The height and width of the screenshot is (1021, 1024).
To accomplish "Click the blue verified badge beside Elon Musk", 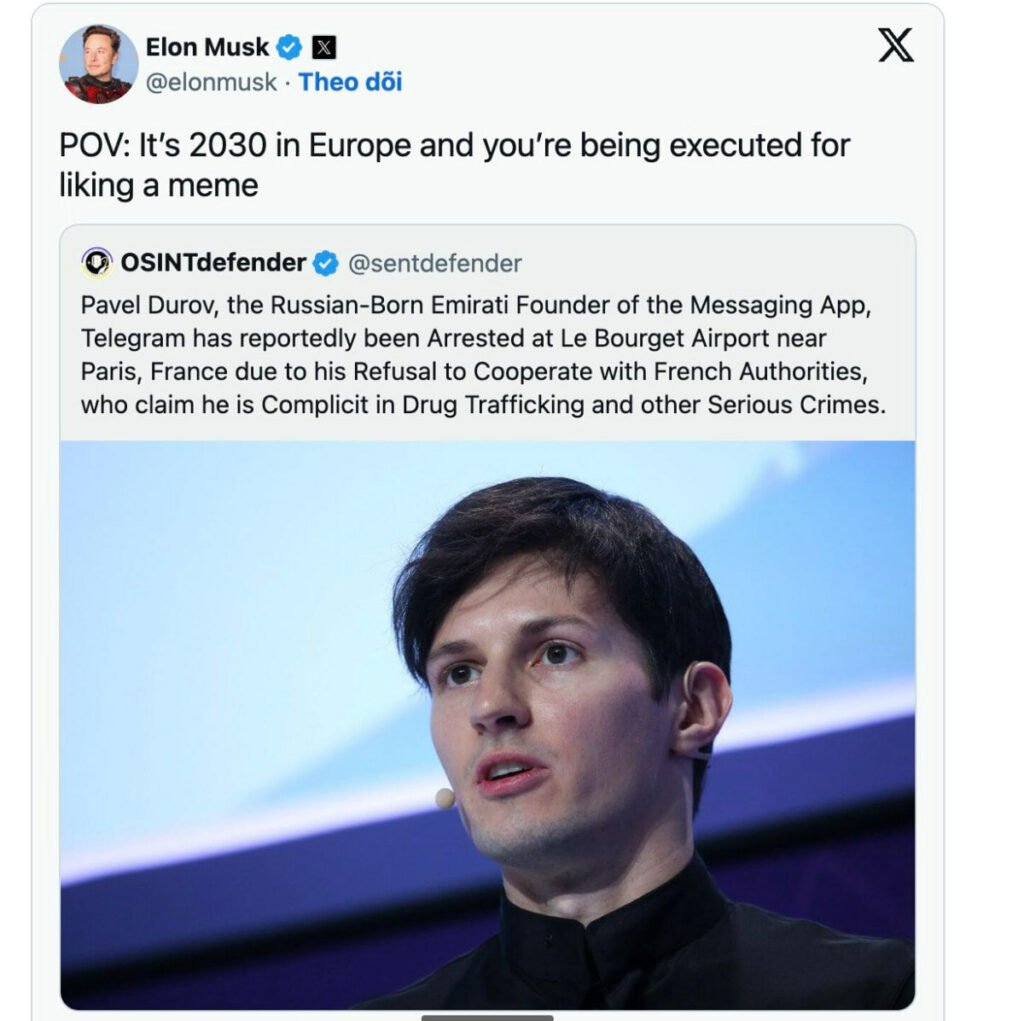I will point(289,47).
